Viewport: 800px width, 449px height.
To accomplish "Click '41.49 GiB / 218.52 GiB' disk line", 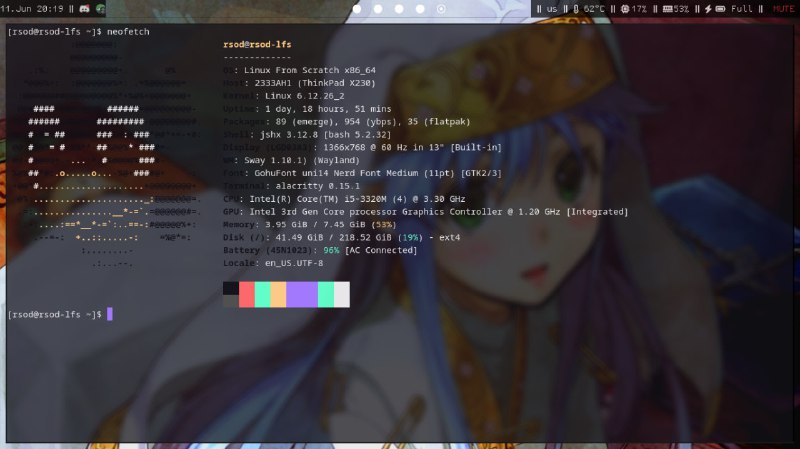I will [368, 237].
